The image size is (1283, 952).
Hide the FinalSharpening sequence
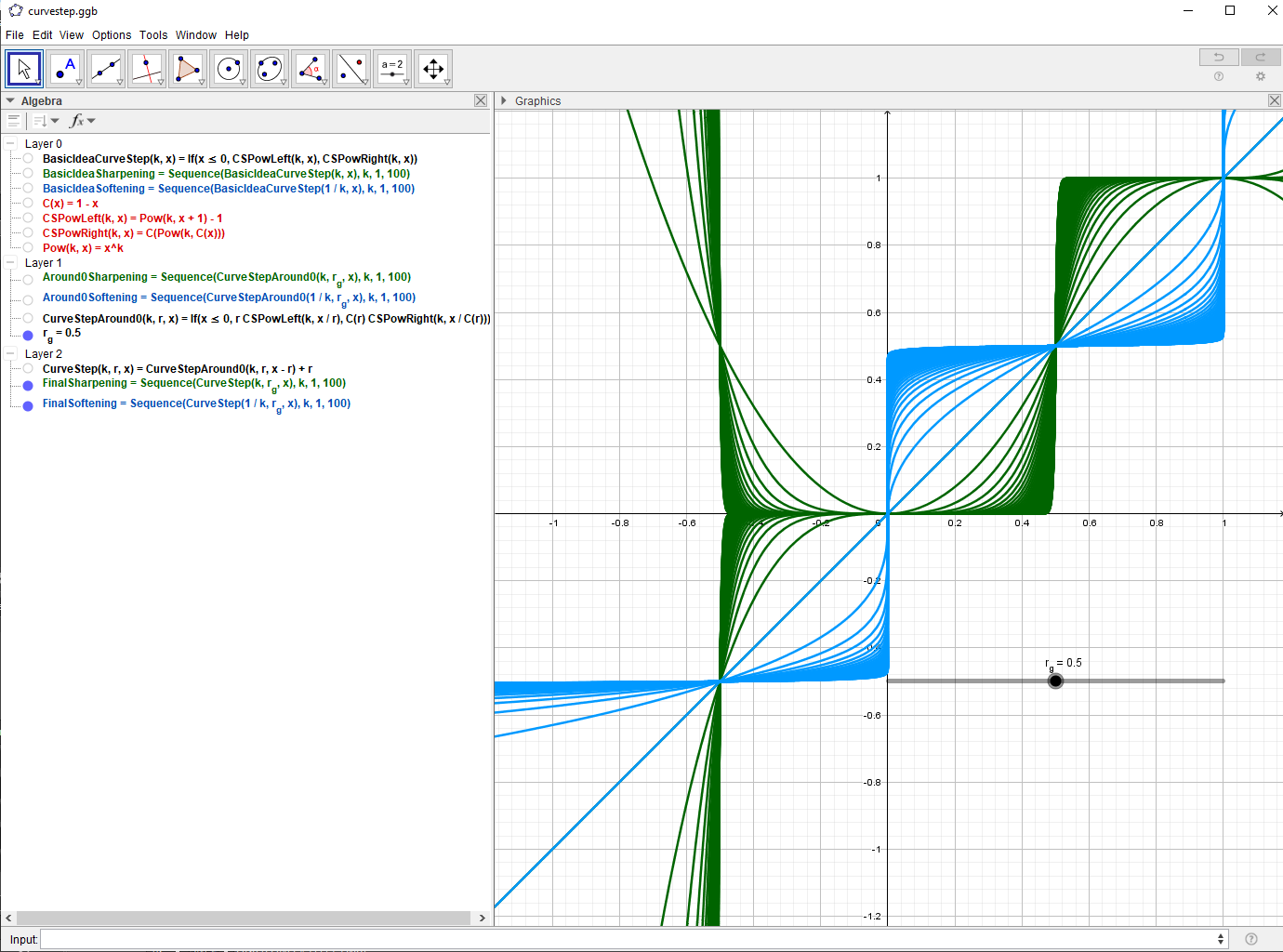pyautogui.click(x=28, y=385)
